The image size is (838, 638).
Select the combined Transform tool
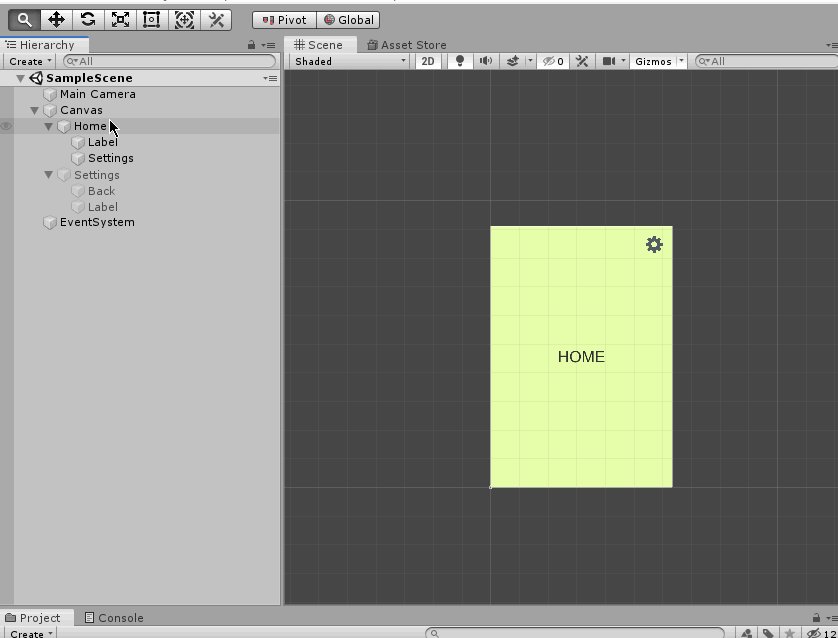pos(184,20)
